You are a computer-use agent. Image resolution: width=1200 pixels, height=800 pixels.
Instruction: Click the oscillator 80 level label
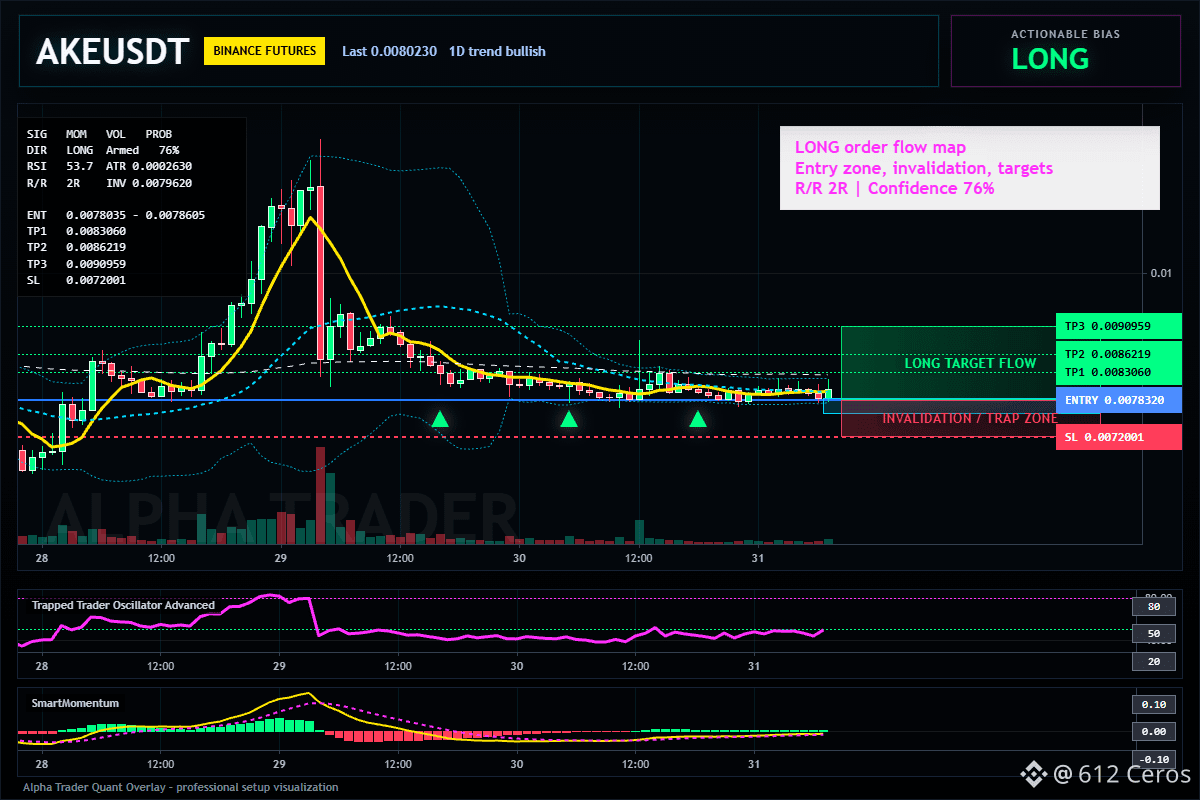[1153, 606]
